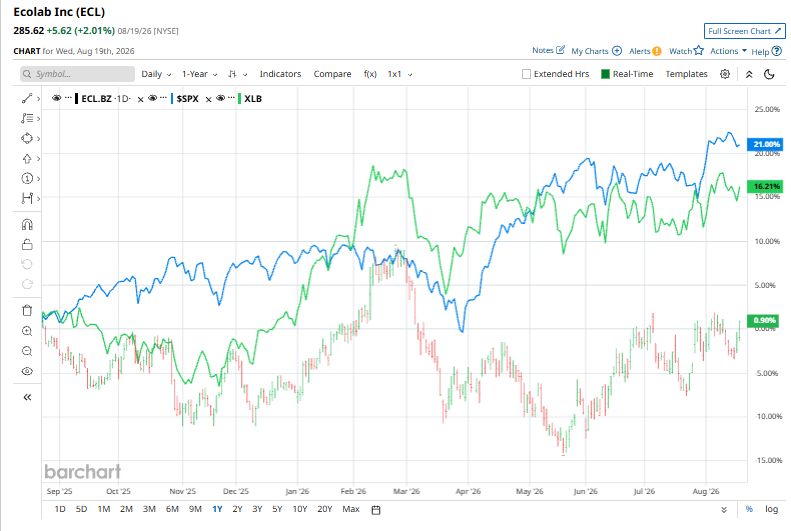
Task: Open options dots next to $SPX
Action: coord(163,98)
